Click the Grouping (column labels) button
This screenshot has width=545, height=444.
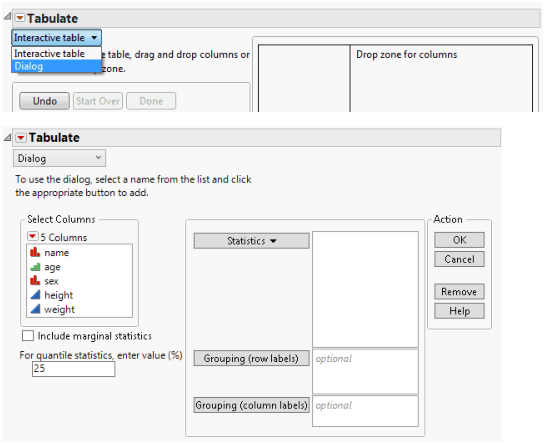(251, 405)
